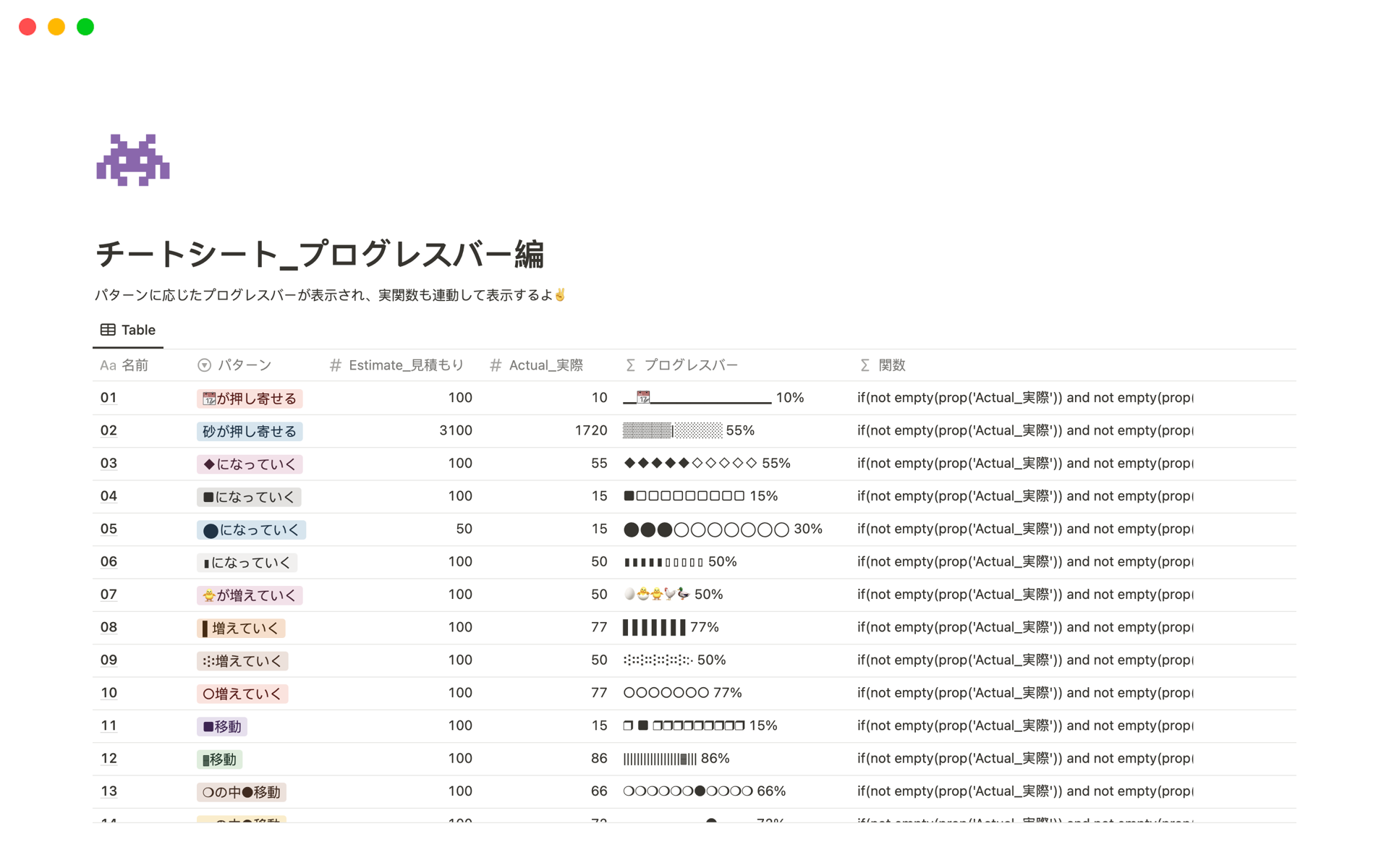Click the 30% circle progress bar cell
1389x868 pixels.
723,529
